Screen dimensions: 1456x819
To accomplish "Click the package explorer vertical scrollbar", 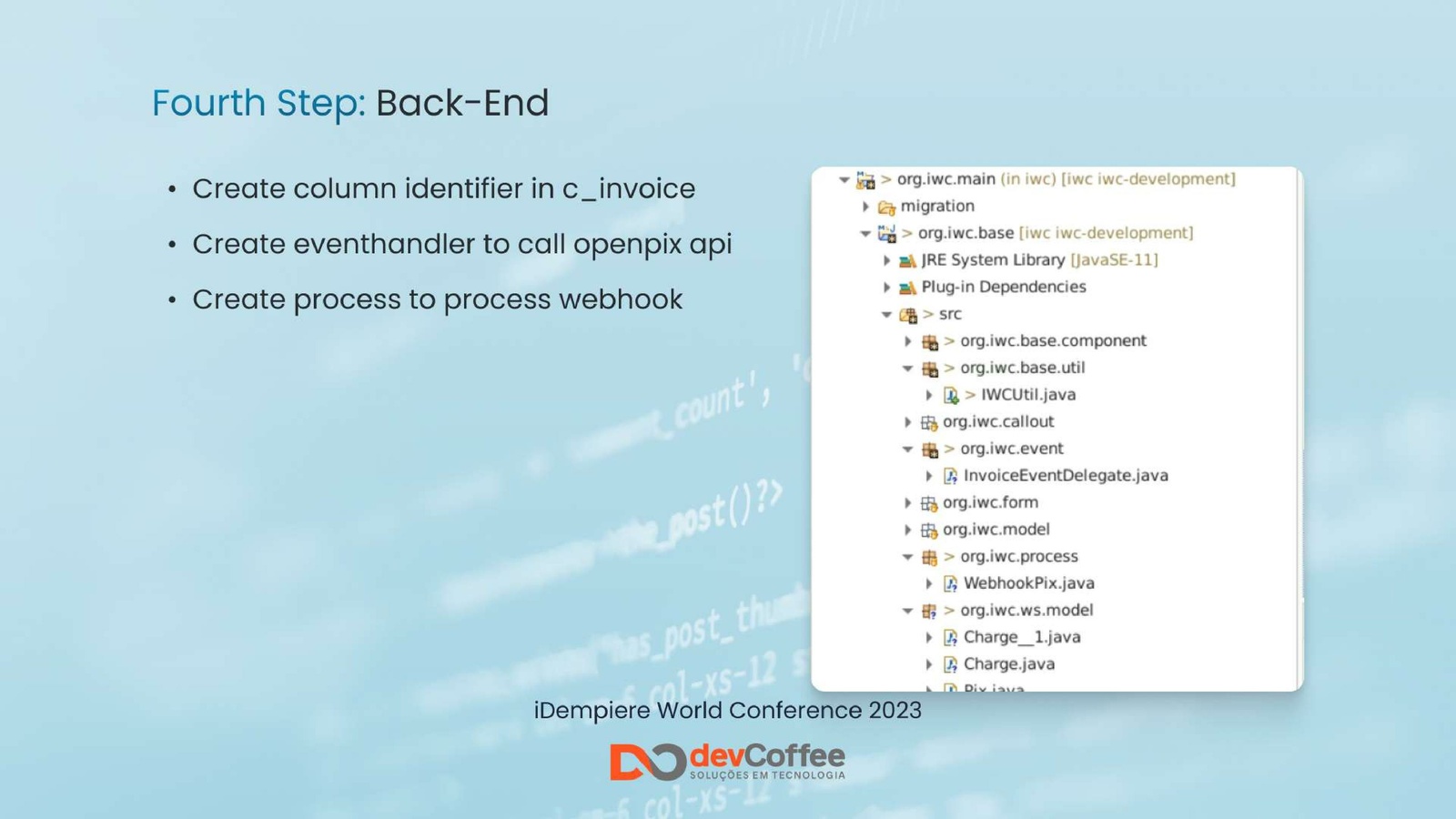I will 1299,428.
